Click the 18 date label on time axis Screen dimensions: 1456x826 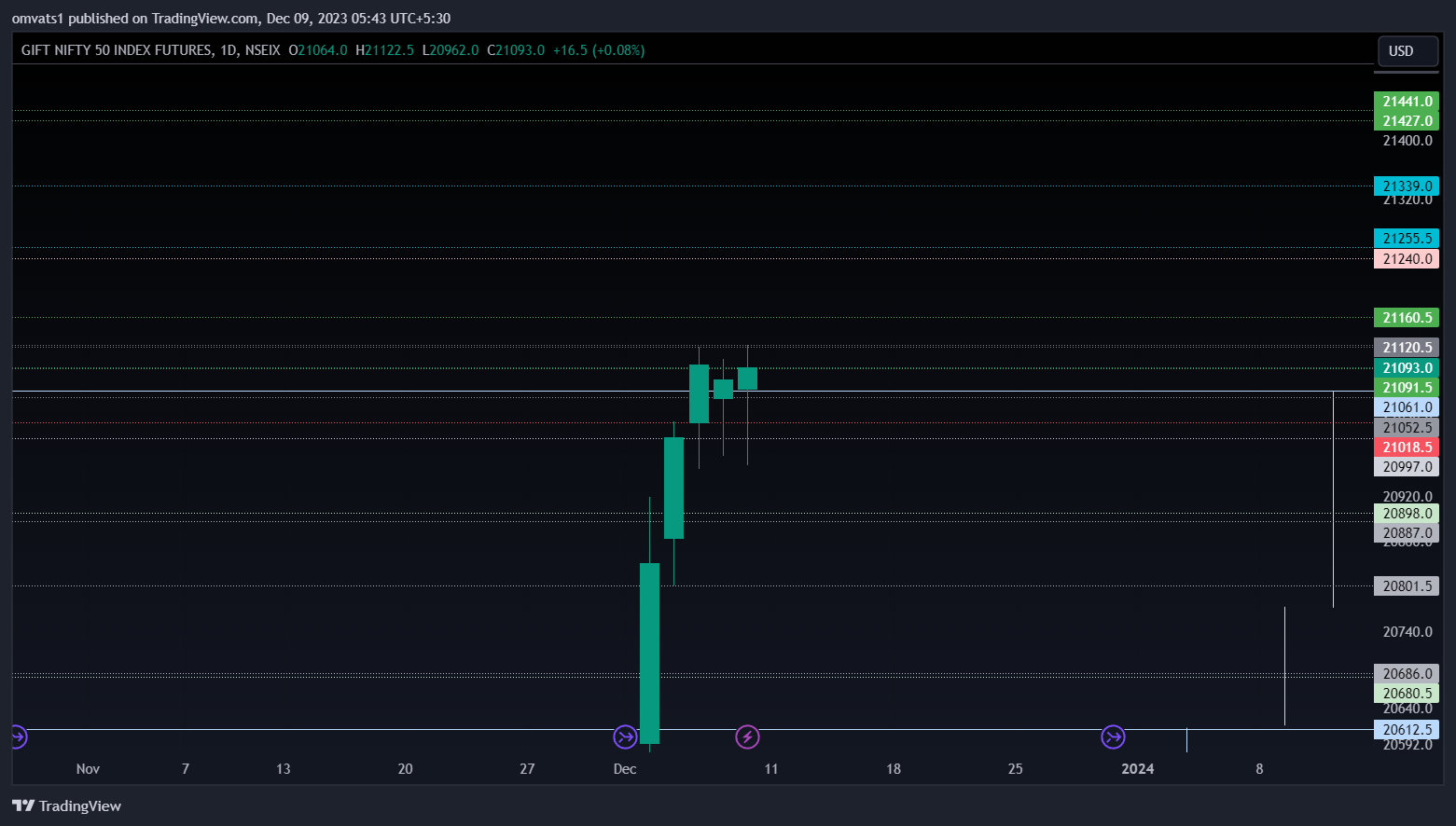894,769
